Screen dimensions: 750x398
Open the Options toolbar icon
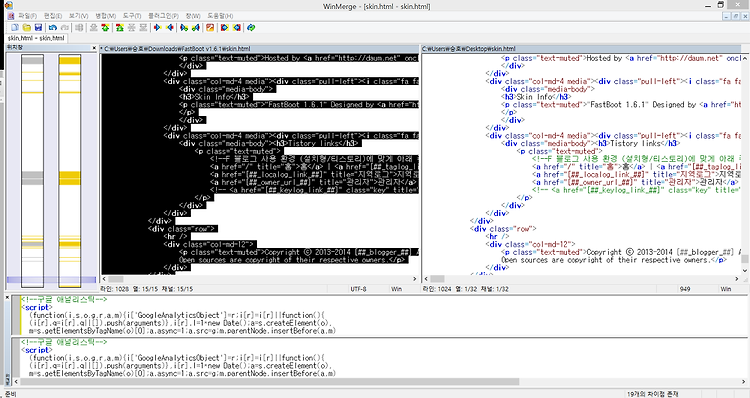210,28
